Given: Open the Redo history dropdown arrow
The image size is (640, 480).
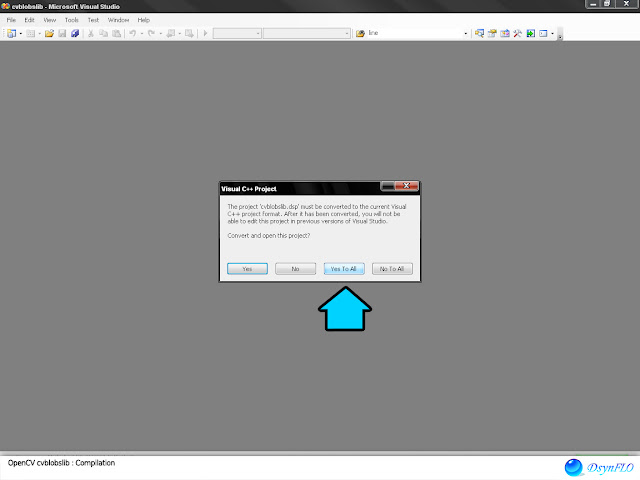Looking at the screenshot, I should (x=160, y=33).
